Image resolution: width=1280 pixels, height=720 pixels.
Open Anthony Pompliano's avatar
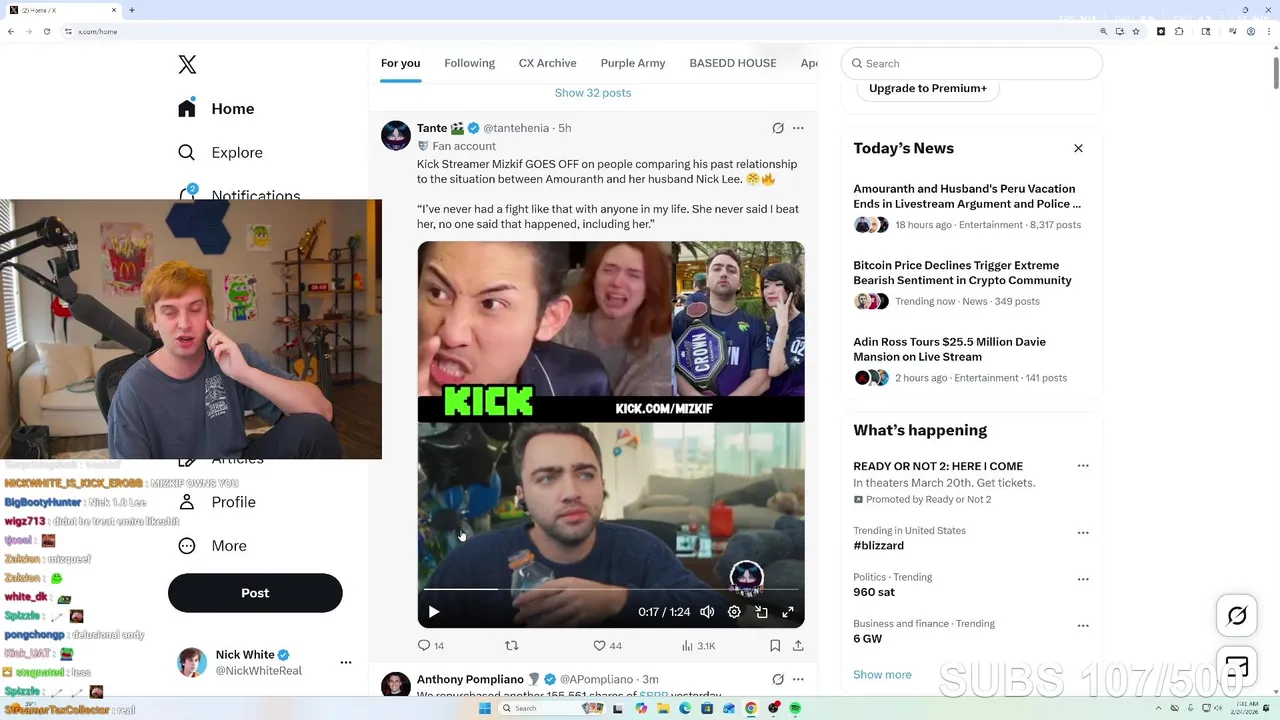pos(396,685)
